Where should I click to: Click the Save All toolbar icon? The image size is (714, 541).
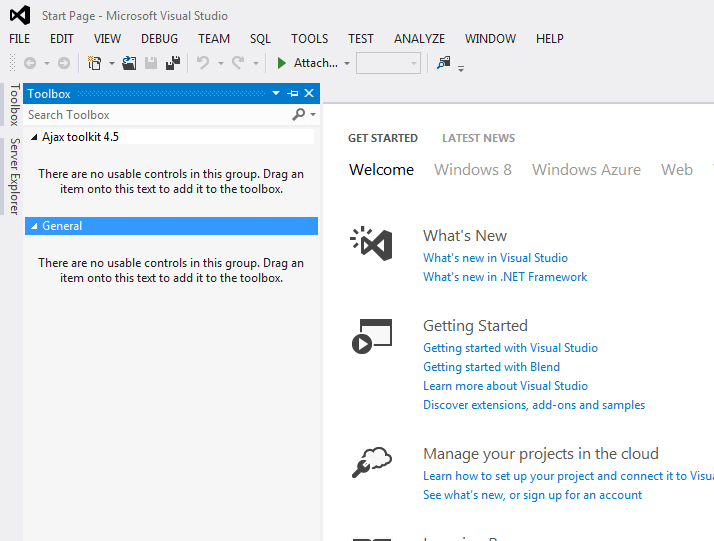click(173, 63)
